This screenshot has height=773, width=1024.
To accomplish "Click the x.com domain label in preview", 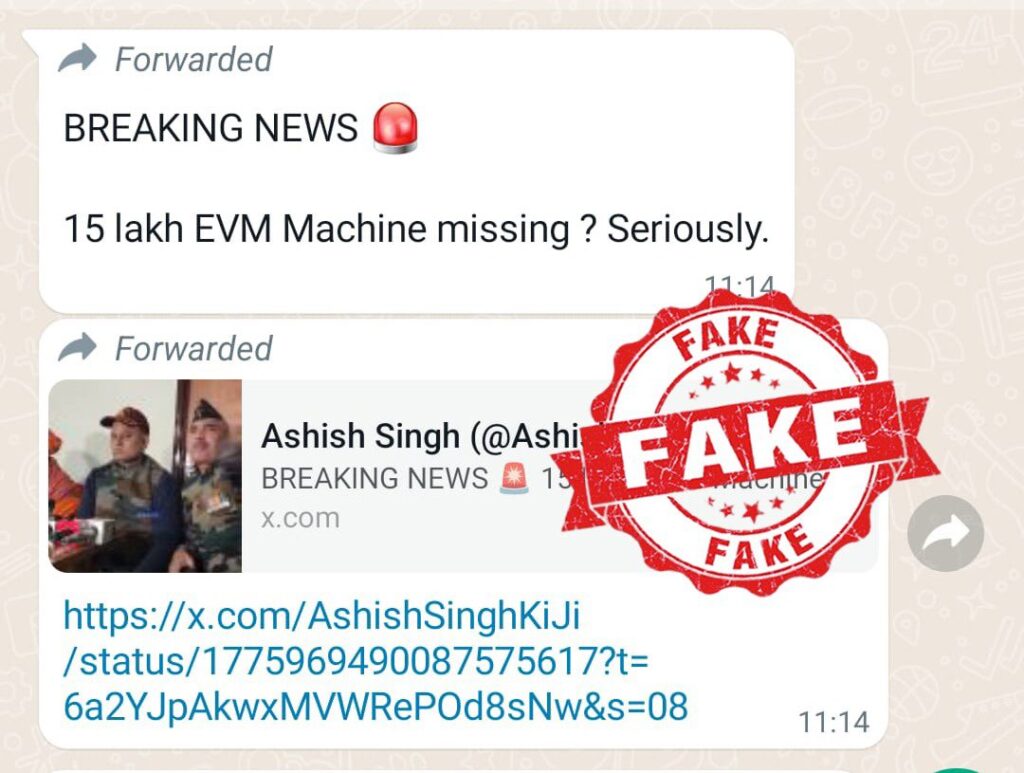I will click(300, 518).
